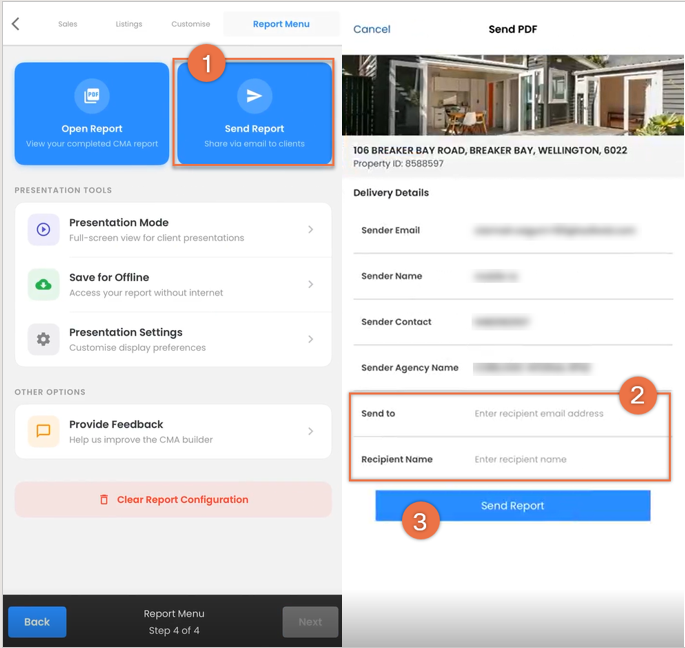Open the Customise tab

tap(190, 24)
